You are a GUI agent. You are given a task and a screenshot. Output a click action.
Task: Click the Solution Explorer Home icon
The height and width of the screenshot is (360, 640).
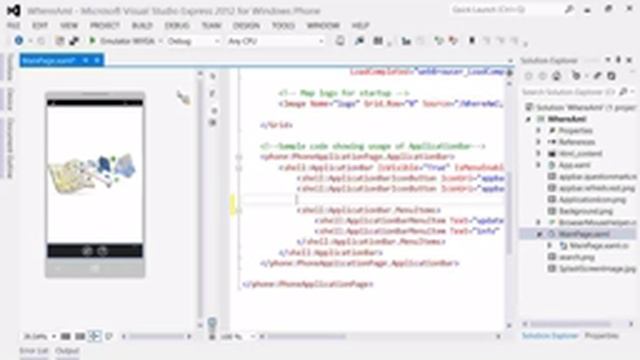coord(556,76)
